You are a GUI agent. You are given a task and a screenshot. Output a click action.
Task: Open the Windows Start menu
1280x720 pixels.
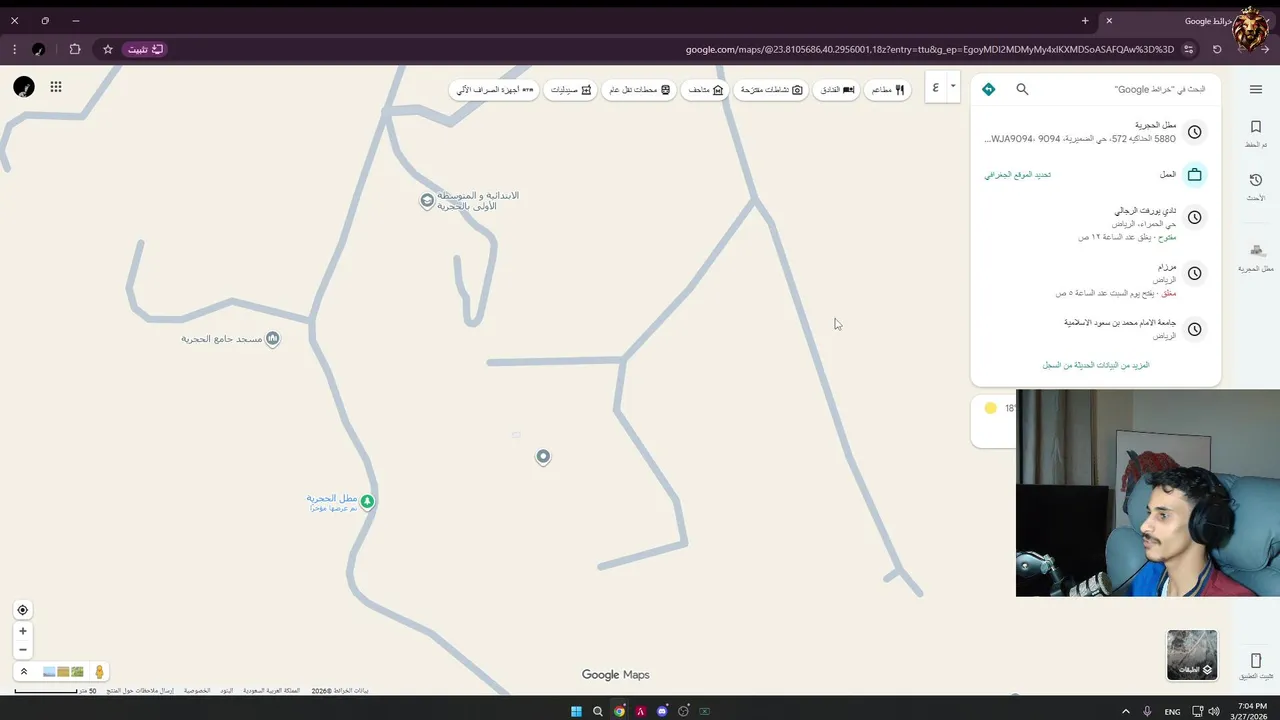[x=576, y=711]
